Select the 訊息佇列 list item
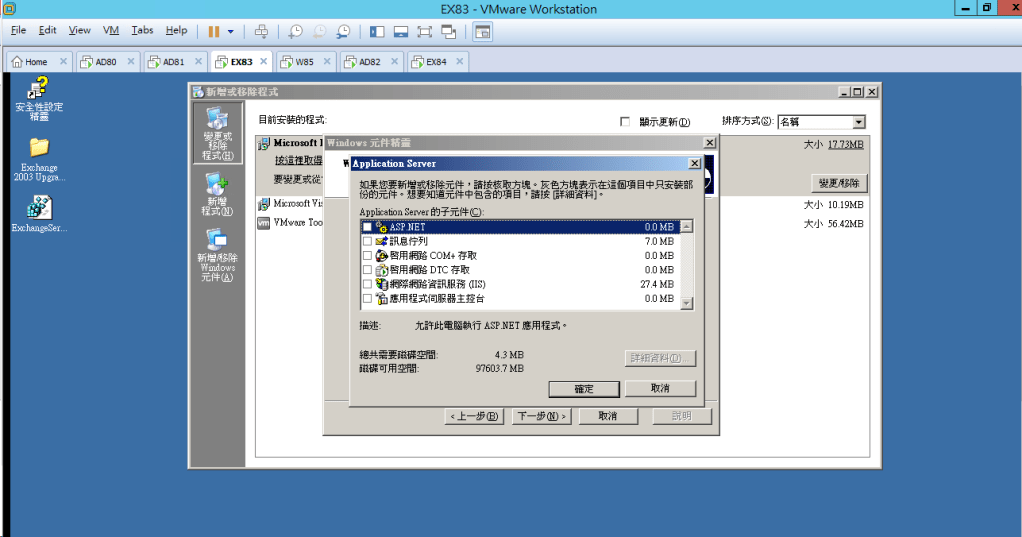 (x=408, y=242)
